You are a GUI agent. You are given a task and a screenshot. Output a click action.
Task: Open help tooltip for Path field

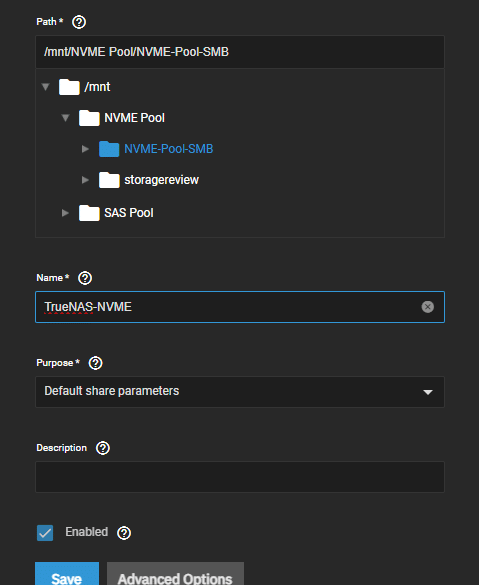click(79, 22)
